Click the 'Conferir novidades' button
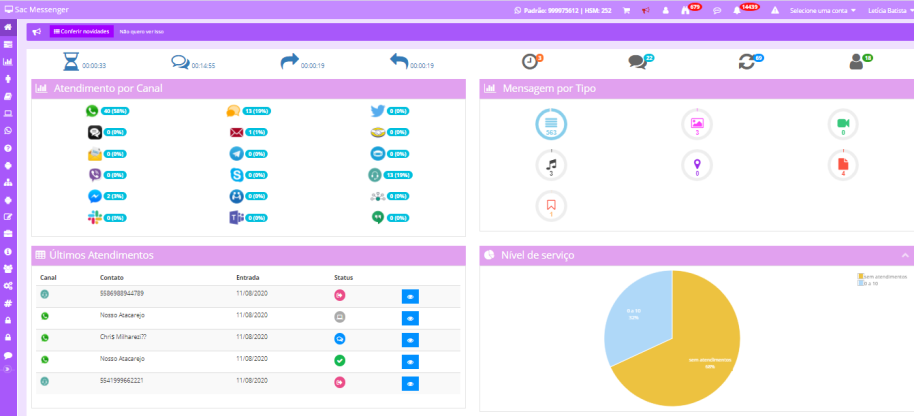Screen dimensions: 914x416 80,31
